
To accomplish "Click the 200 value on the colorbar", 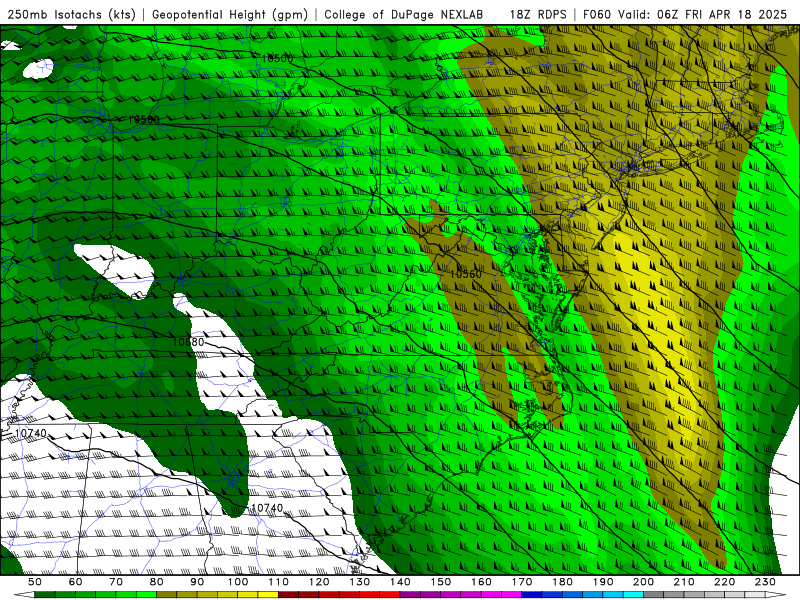I will [x=643, y=582].
